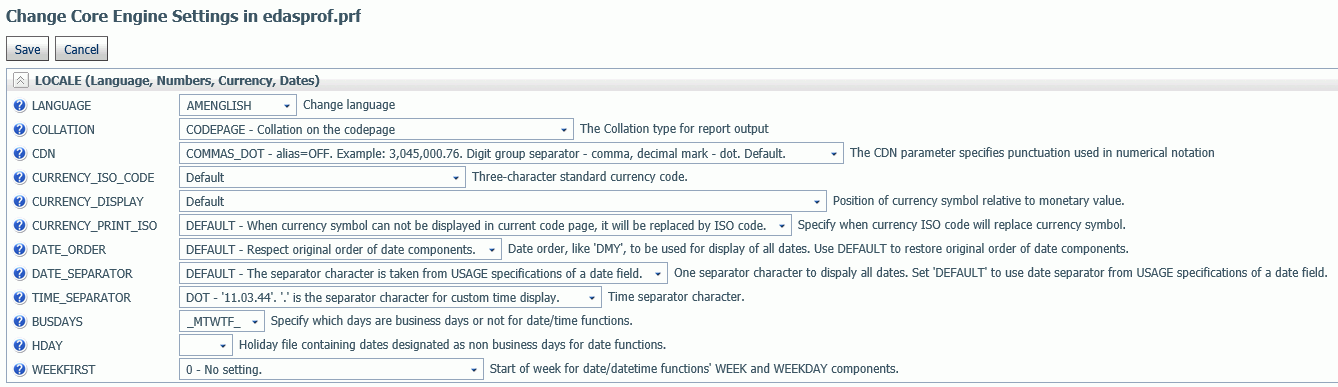
Task: Expand the CDN COMMAS_DOT dropdown
Action: pyautogui.click(x=511, y=153)
